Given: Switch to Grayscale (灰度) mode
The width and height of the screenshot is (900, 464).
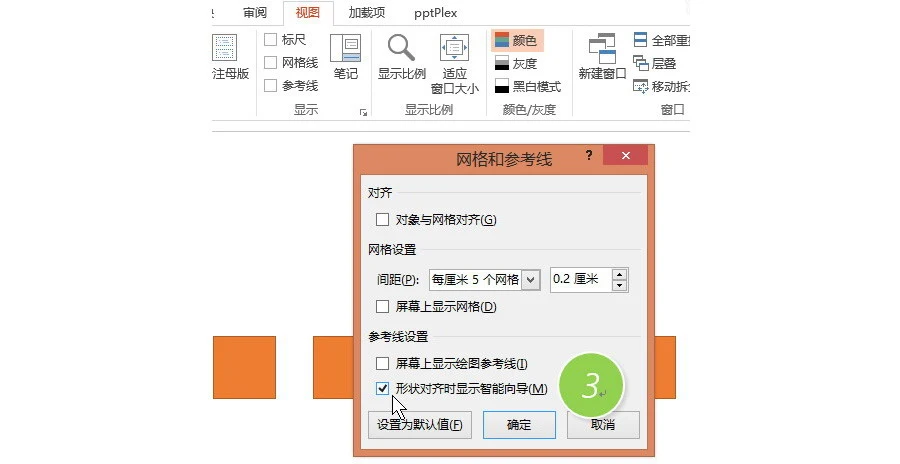Looking at the screenshot, I should [x=516, y=64].
